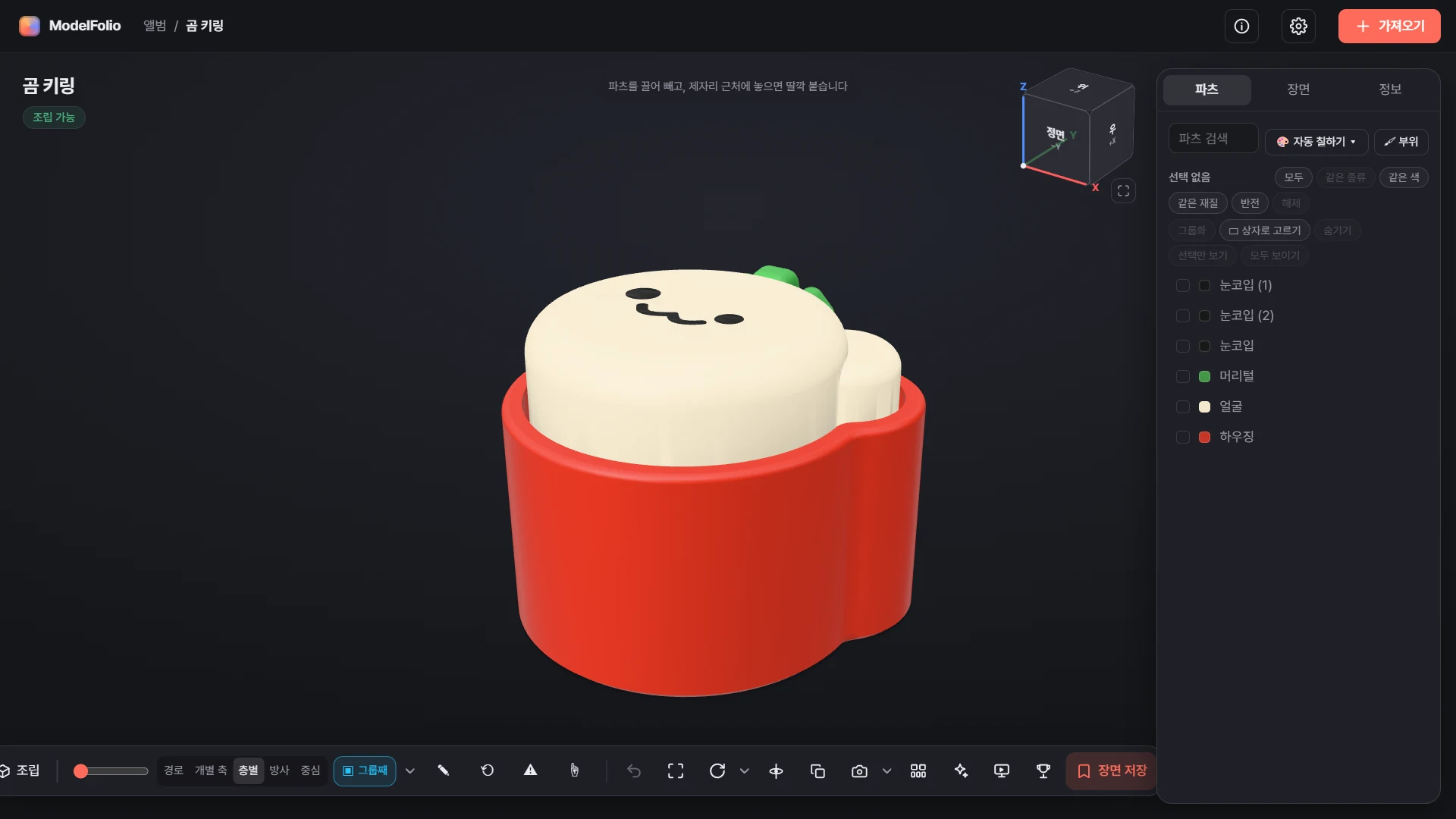Open settings gear icon
1456x819 pixels.
(x=1298, y=27)
